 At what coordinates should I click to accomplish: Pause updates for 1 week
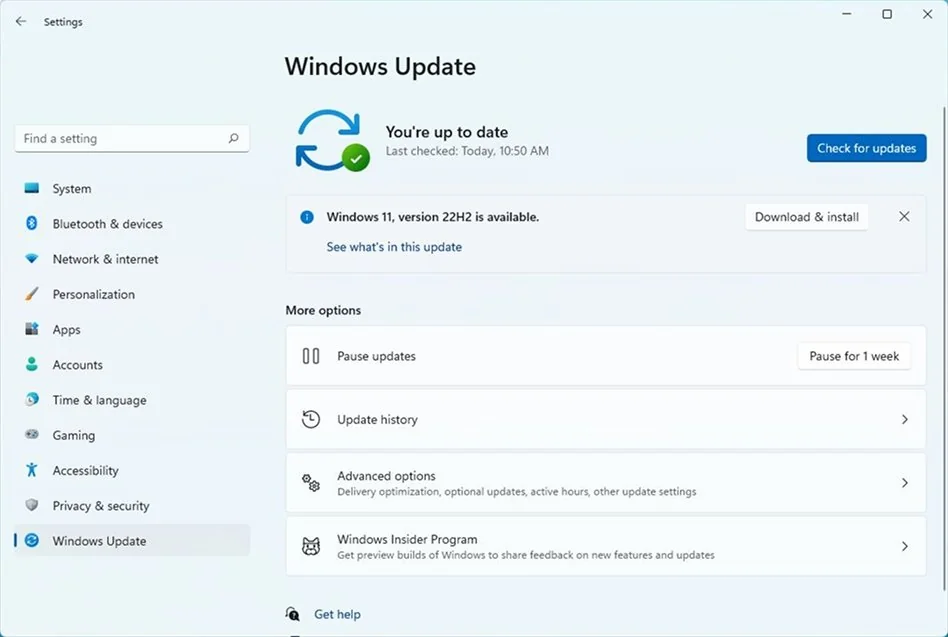(x=853, y=356)
